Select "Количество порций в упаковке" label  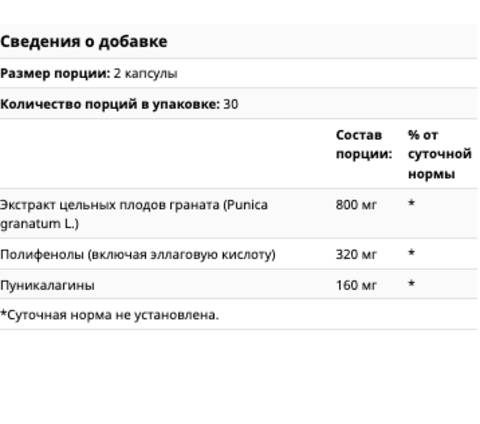tap(110, 104)
